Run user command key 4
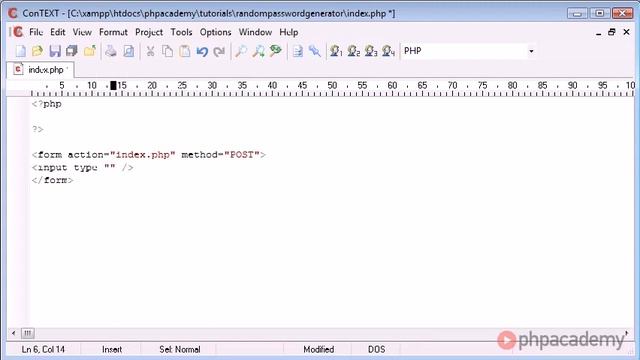 tap(388, 51)
